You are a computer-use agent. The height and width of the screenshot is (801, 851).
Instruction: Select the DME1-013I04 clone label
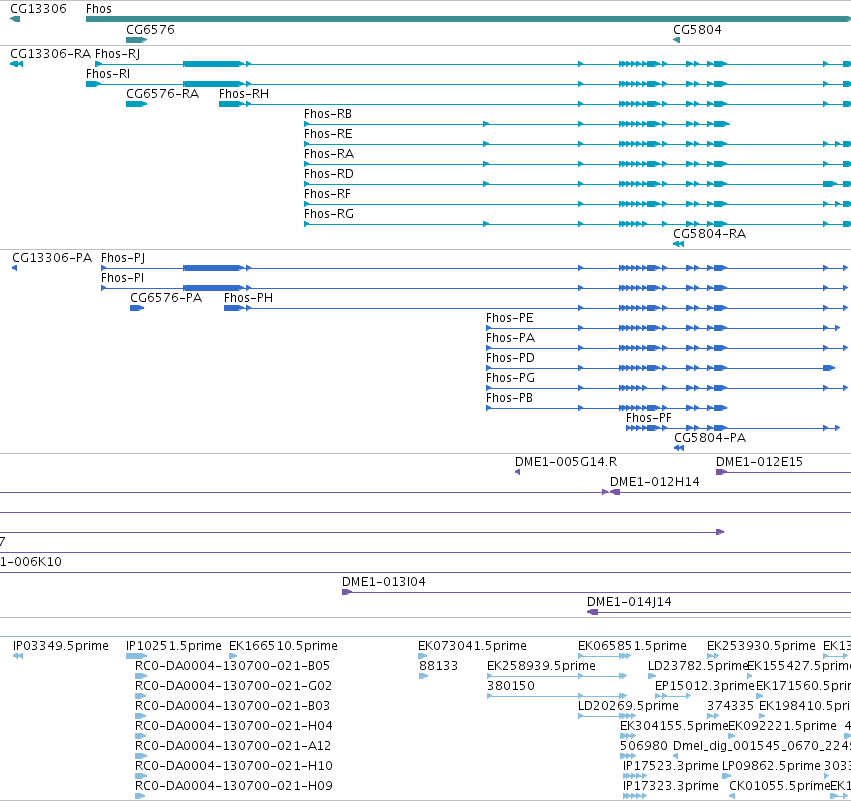(384, 581)
